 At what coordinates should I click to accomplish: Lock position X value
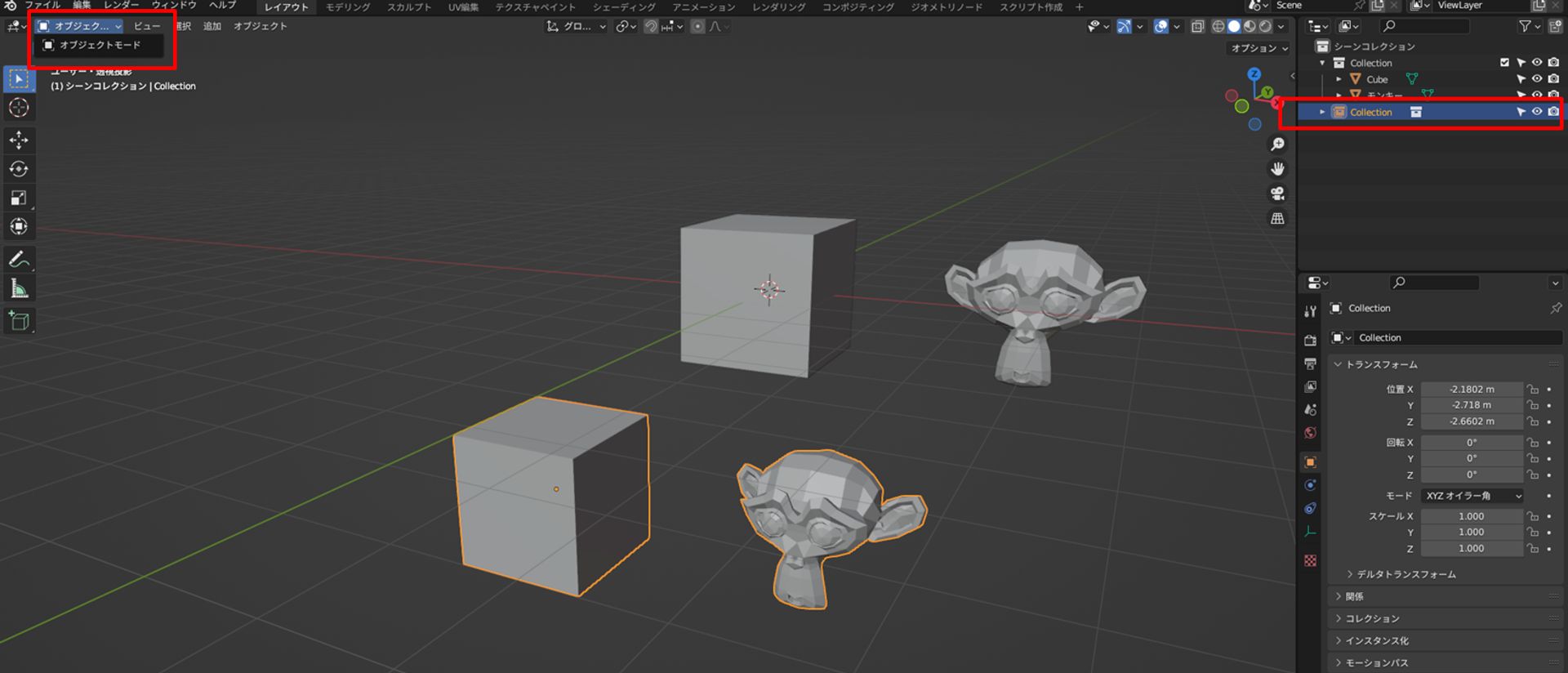(1533, 390)
